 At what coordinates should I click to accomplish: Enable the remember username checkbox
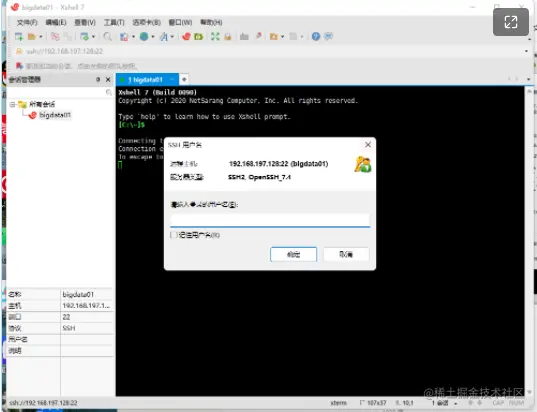click(x=174, y=235)
